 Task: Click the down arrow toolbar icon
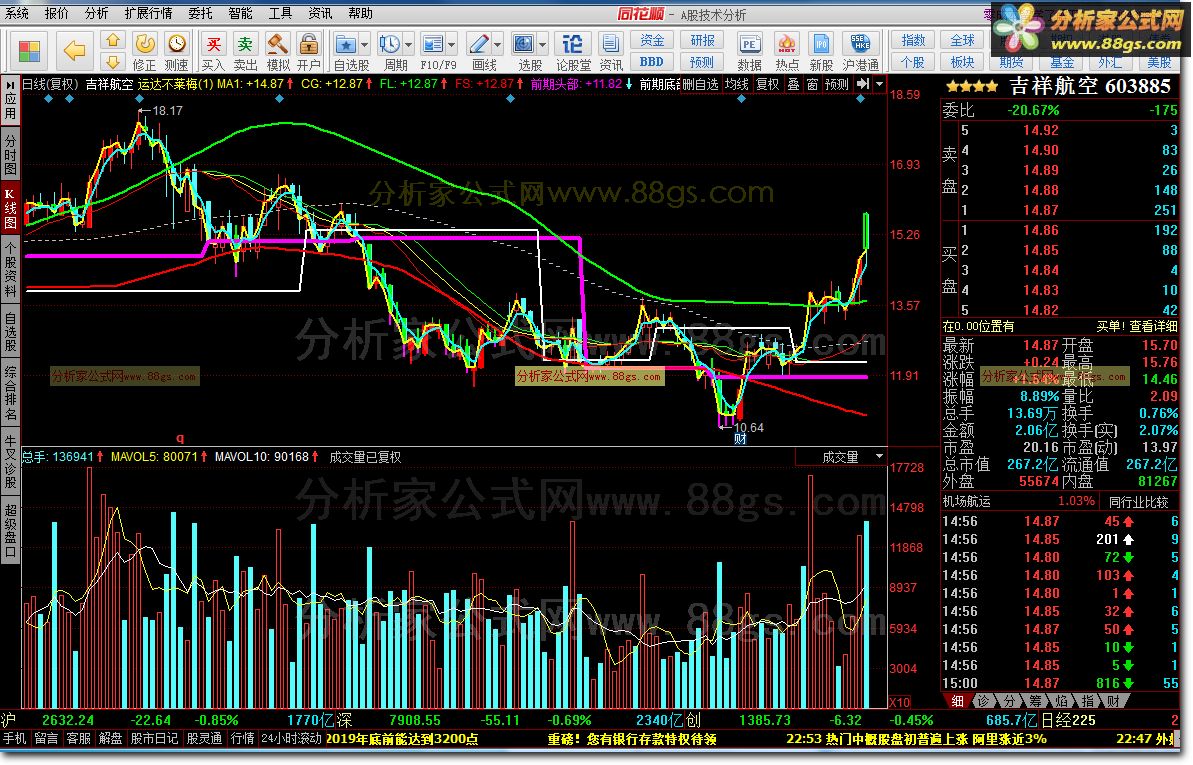tap(113, 62)
